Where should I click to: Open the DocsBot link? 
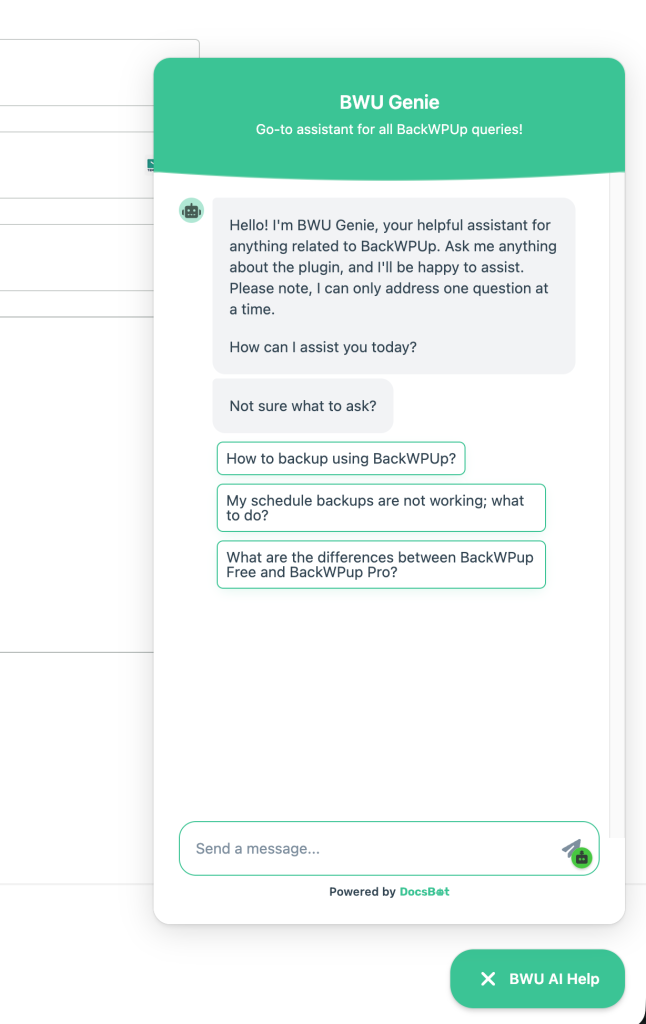pos(425,891)
